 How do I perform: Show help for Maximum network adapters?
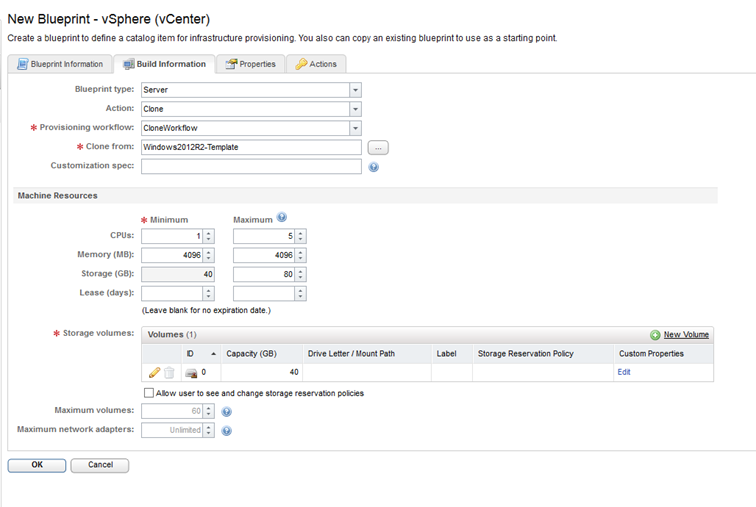227,431
